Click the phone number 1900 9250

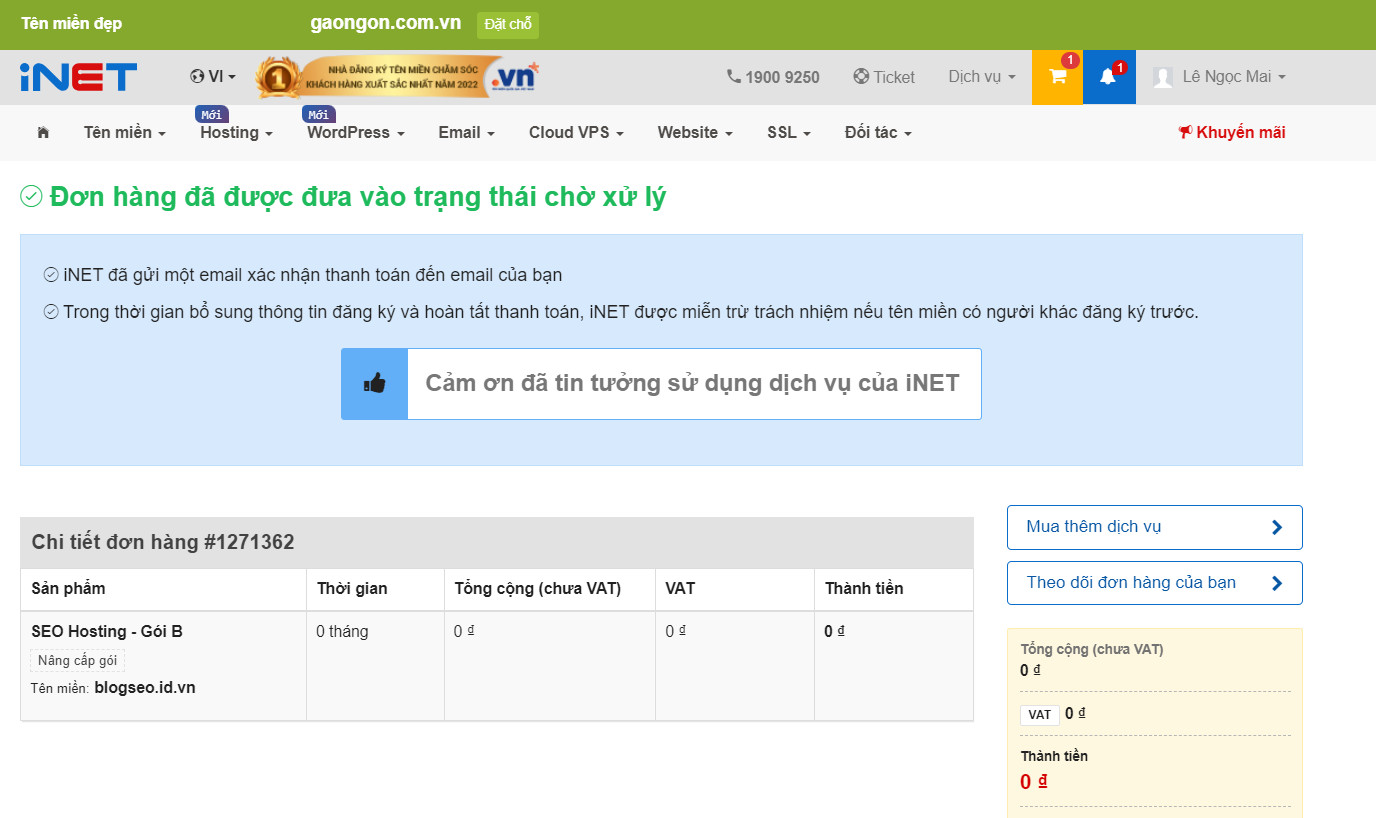773,77
